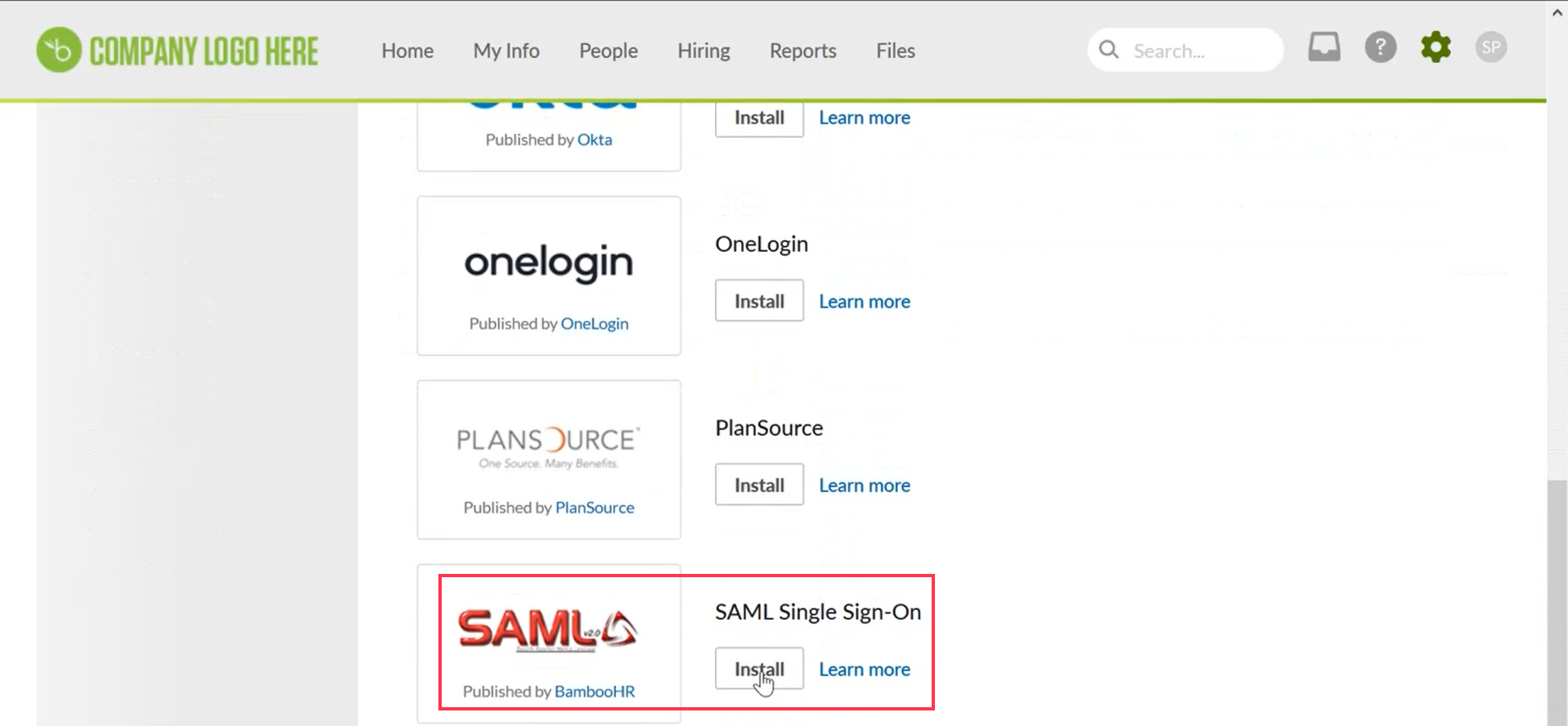The width and height of the screenshot is (1568, 726).
Task: Learn more about Okta
Action: [865, 118]
